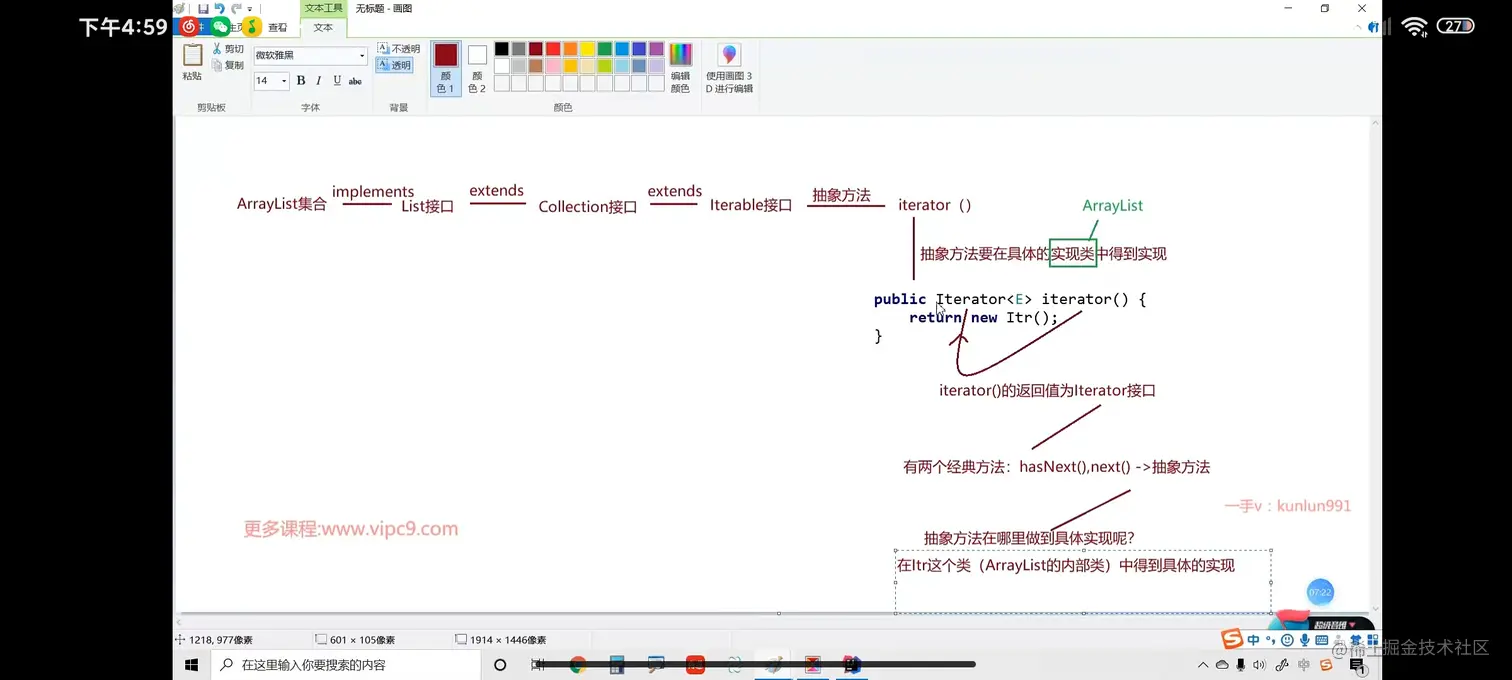
Task: Click the Undo icon in quick access toolbar
Action: pyautogui.click(x=221, y=8)
